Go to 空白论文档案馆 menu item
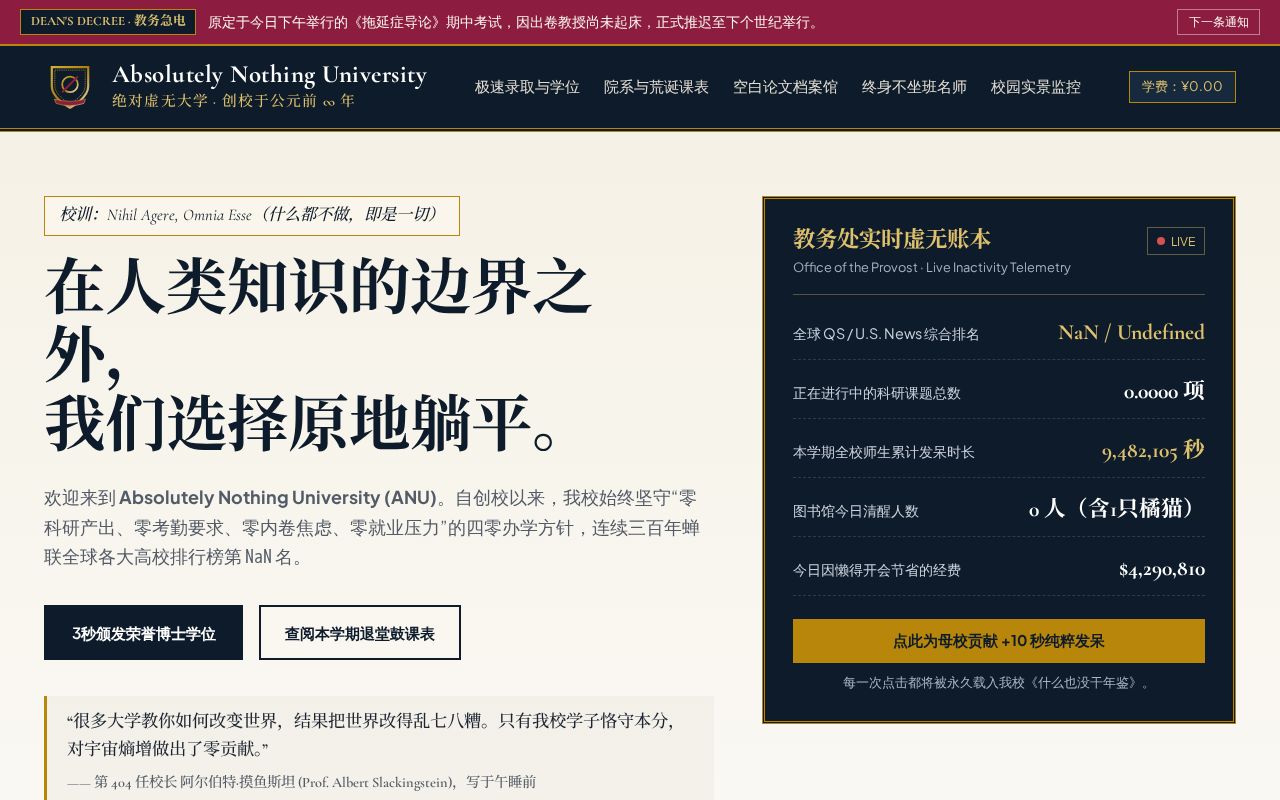The image size is (1280, 800). (785, 87)
